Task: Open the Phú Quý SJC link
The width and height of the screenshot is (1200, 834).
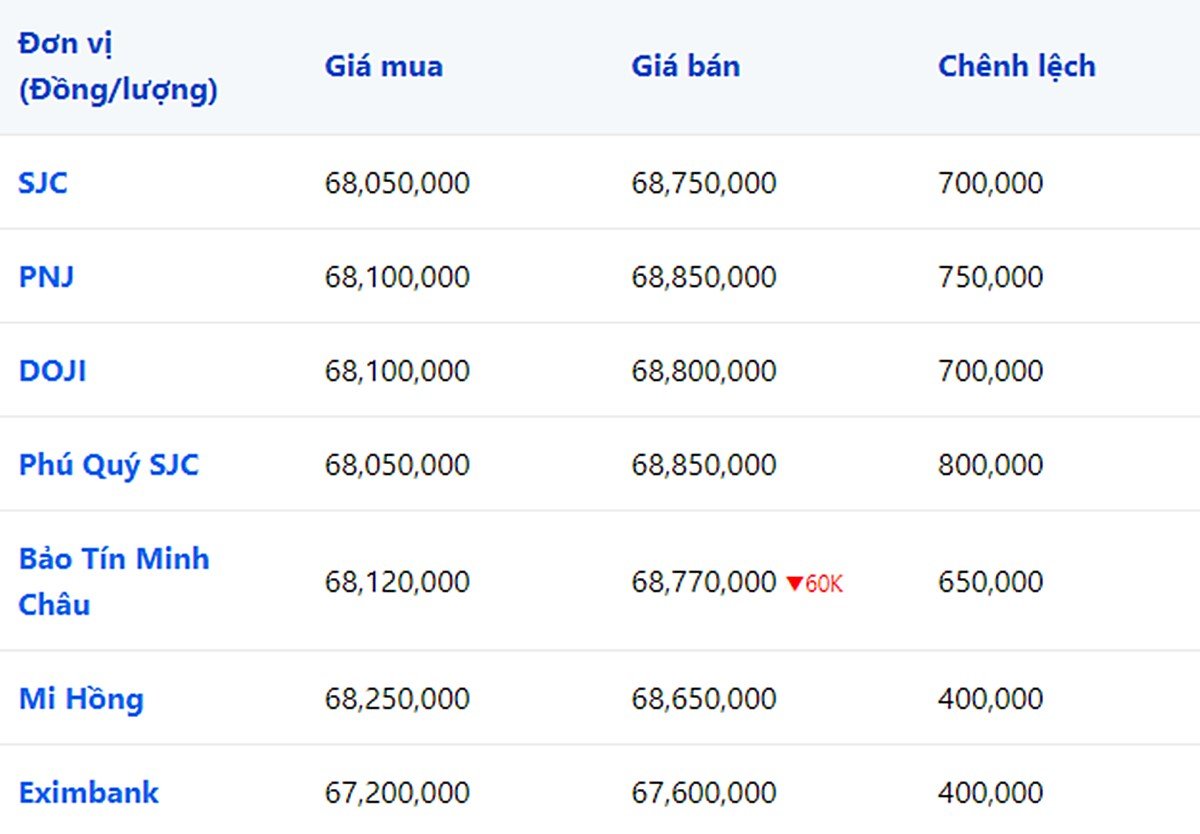Action: click(109, 466)
